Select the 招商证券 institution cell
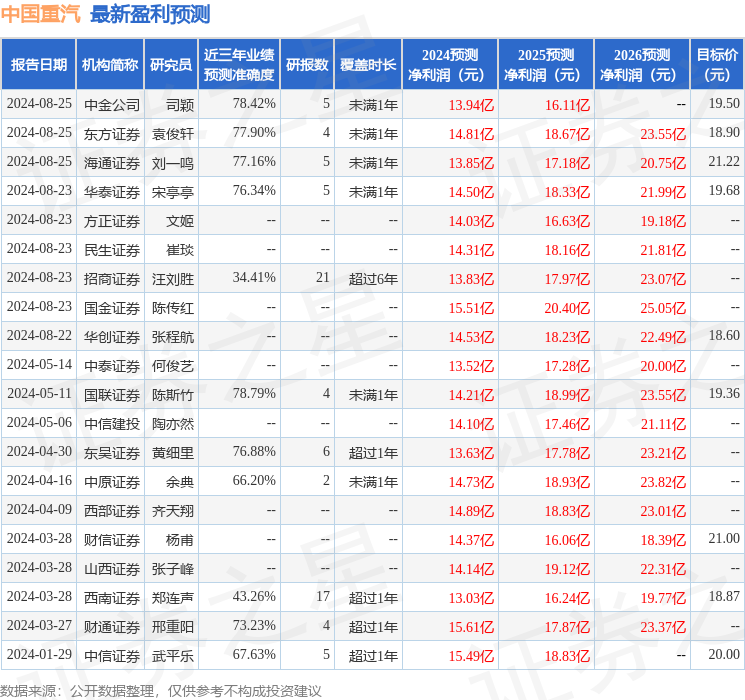 point(112,279)
